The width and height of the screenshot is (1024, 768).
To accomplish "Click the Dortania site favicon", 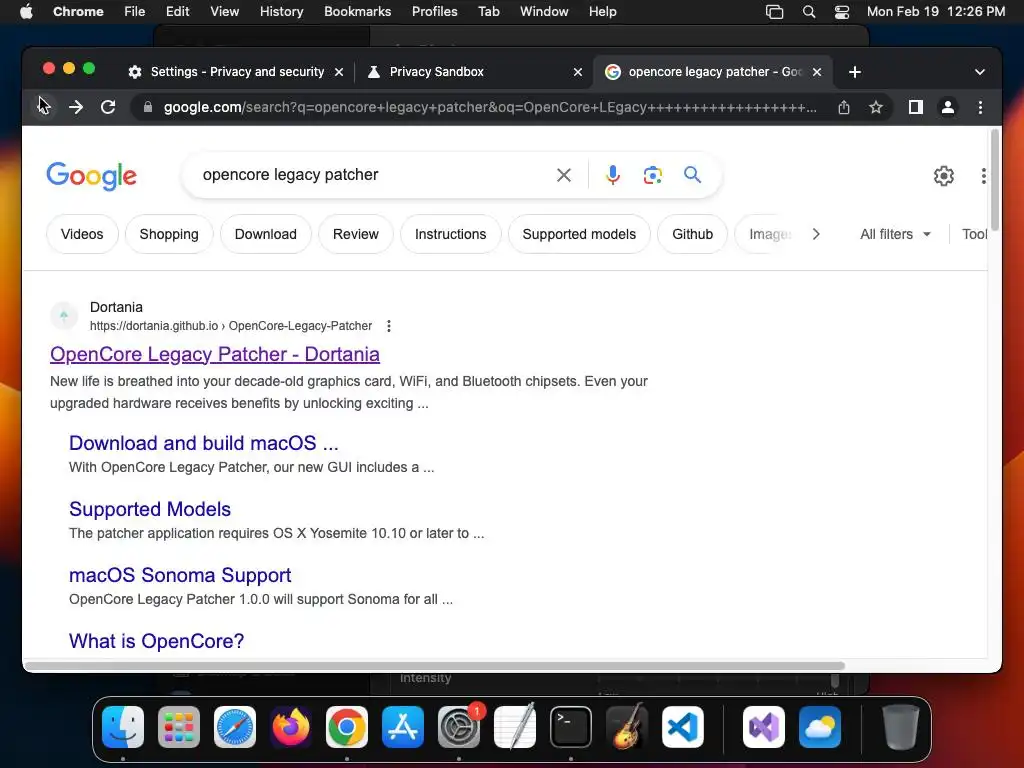I will (64, 316).
